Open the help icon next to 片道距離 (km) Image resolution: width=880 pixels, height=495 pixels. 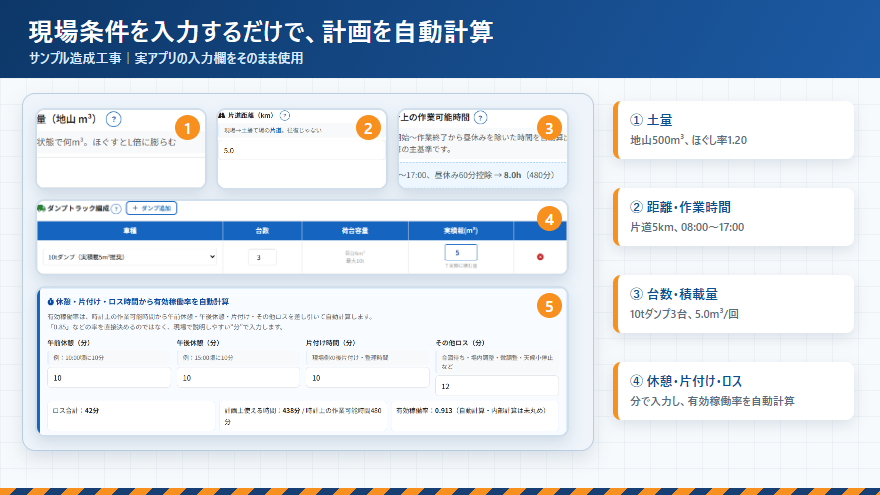point(285,116)
